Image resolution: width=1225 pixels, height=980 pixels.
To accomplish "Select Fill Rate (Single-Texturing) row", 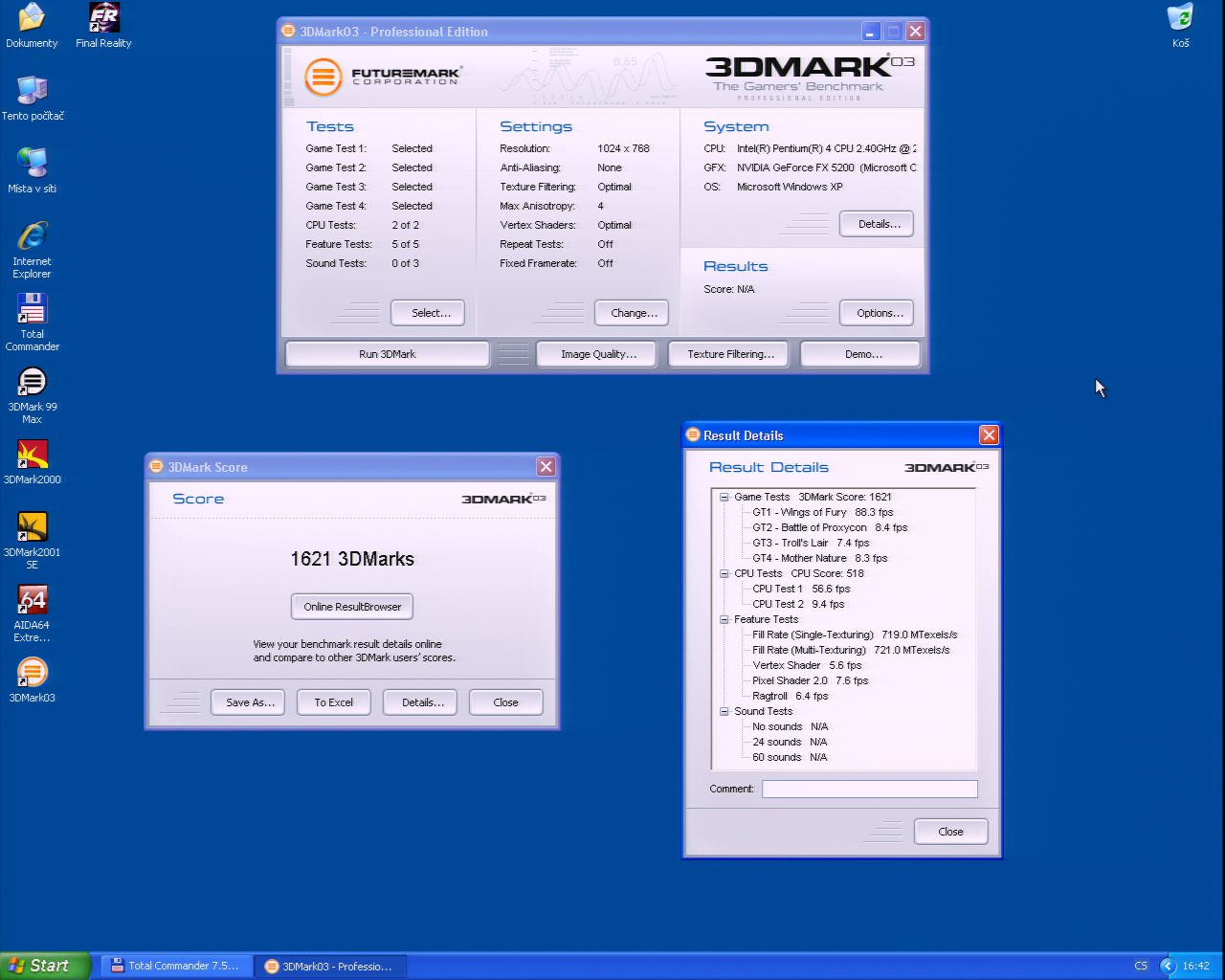I will coord(855,635).
